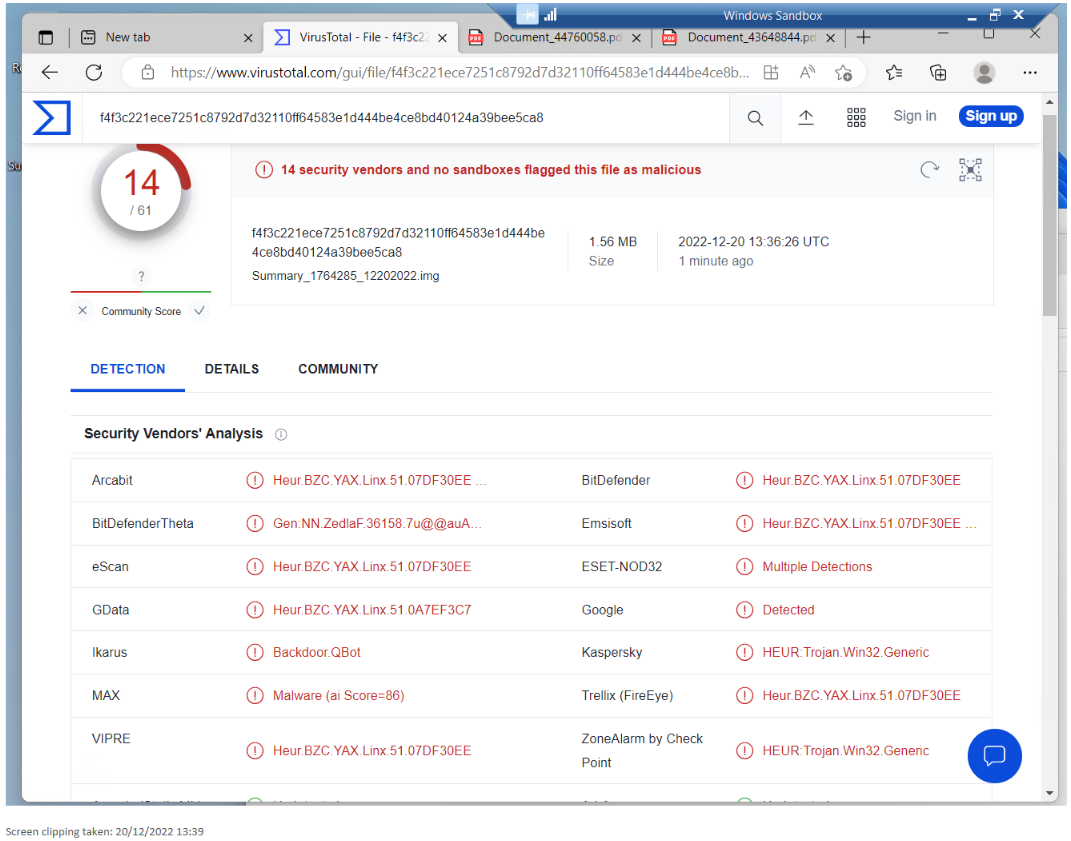Click the Sandbox signal strength icon
The image size is (1071, 841).
point(551,14)
